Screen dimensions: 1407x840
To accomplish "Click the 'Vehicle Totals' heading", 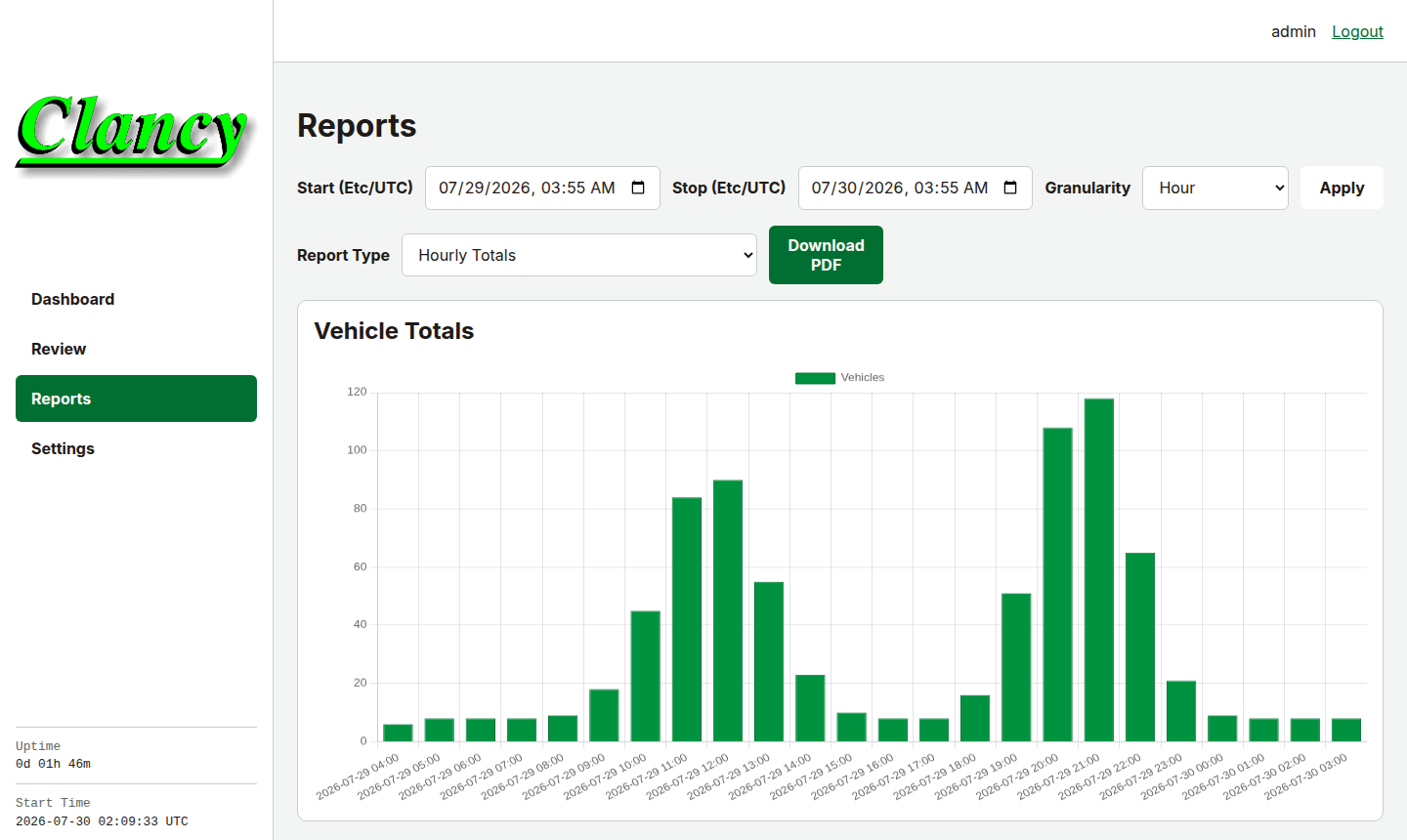I will point(394,331).
